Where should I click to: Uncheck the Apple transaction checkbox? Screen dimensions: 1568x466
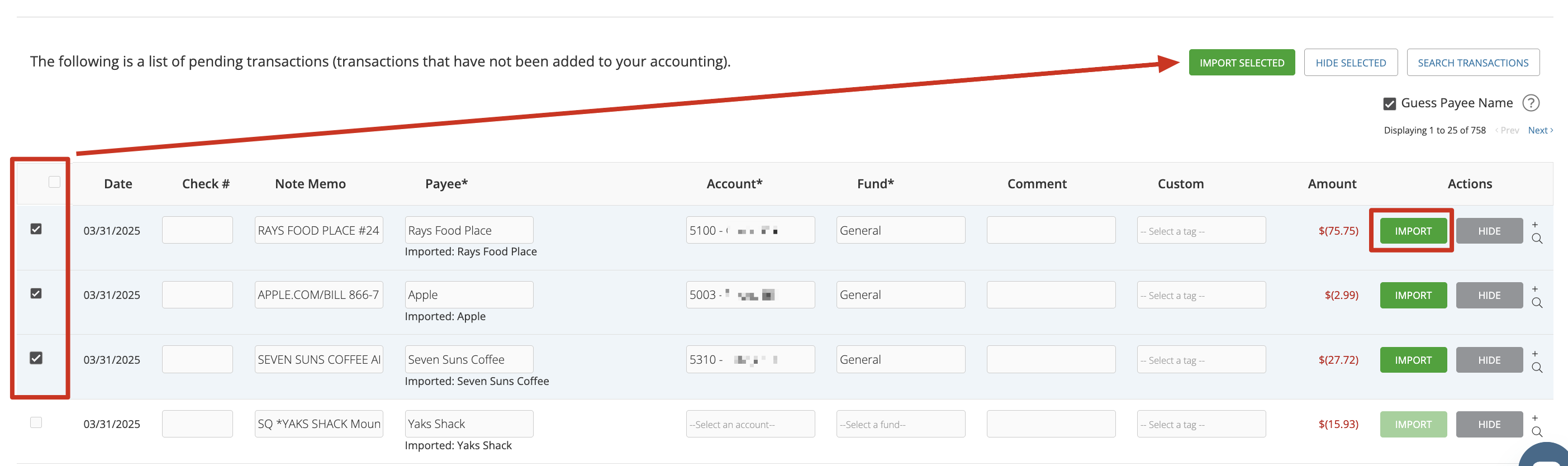36,293
